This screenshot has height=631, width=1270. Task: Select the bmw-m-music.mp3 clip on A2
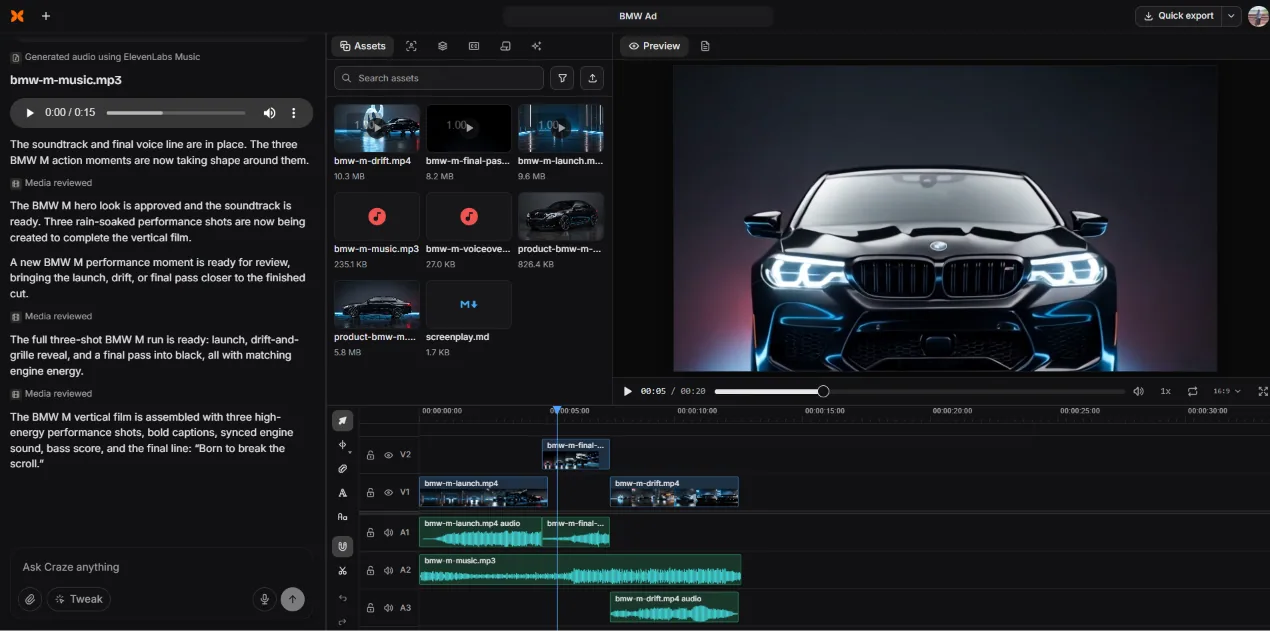pos(580,569)
